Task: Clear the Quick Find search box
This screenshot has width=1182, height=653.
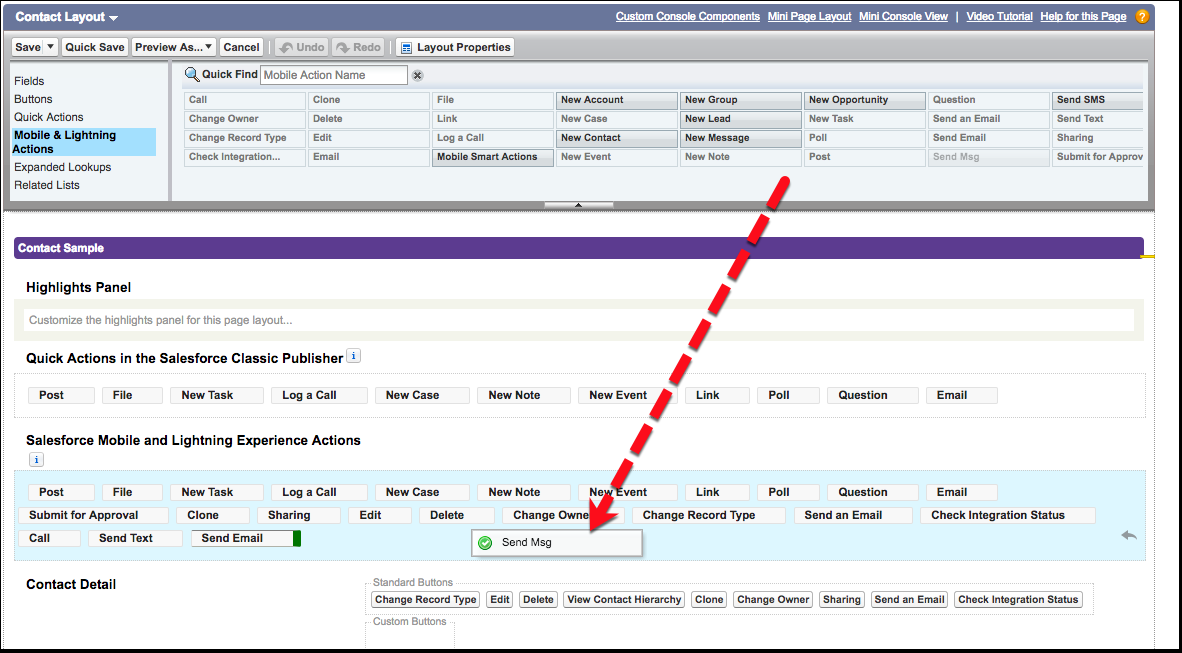Action: [417, 75]
